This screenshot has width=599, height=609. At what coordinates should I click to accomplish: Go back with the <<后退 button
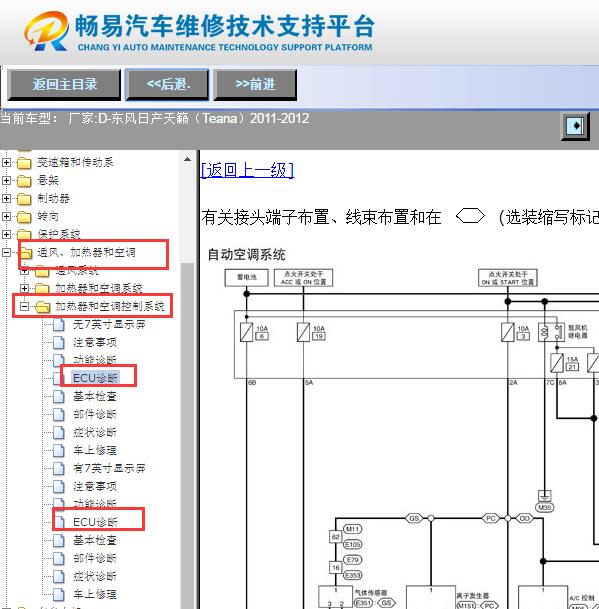pos(167,84)
